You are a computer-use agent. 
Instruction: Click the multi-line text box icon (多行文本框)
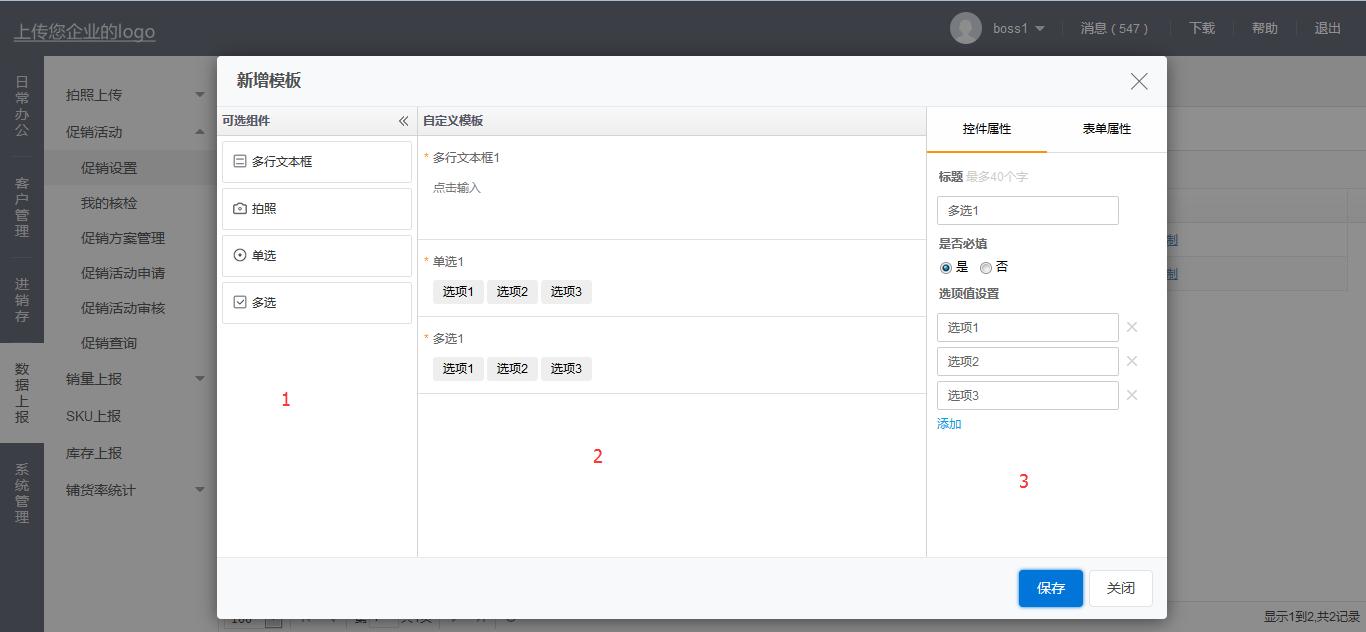point(240,161)
